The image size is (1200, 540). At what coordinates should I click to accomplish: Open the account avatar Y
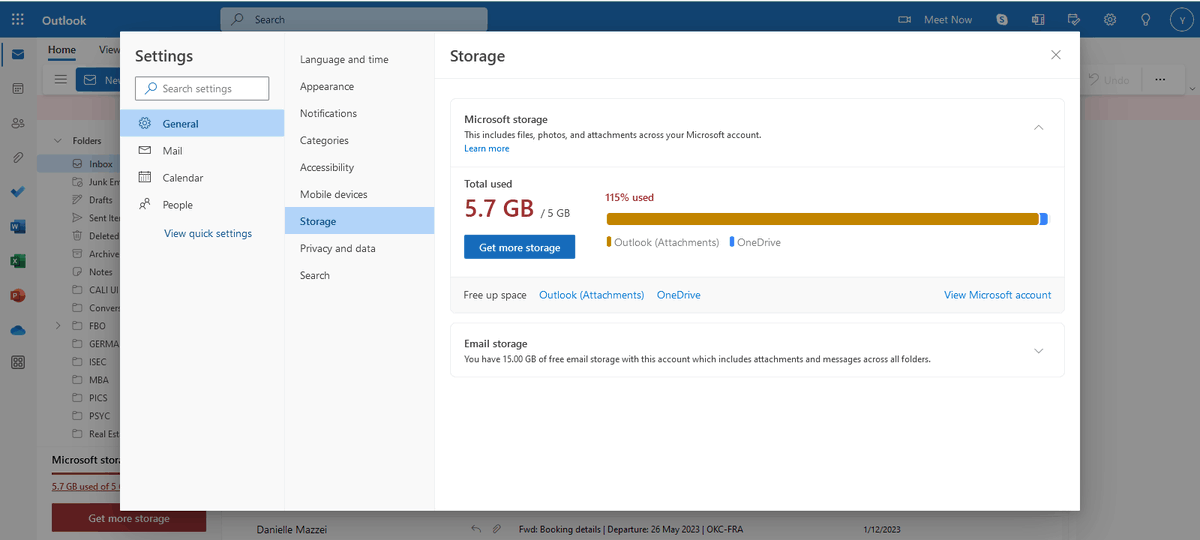click(1182, 19)
